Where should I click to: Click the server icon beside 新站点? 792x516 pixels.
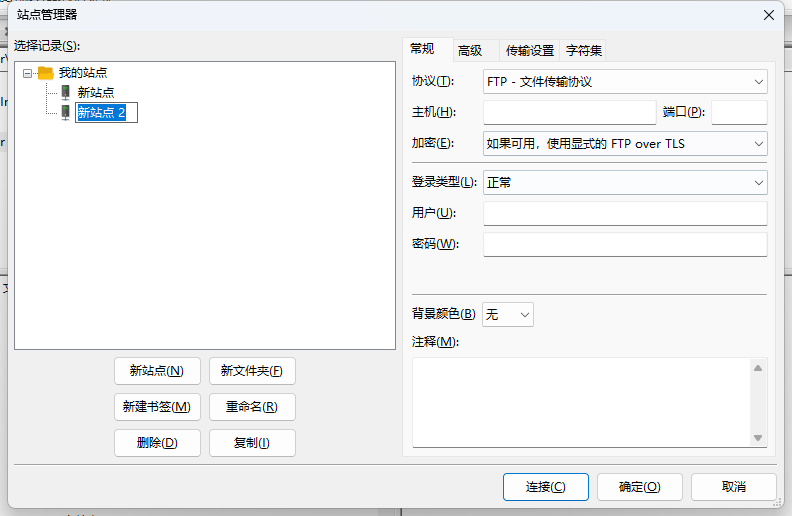pos(65,92)
